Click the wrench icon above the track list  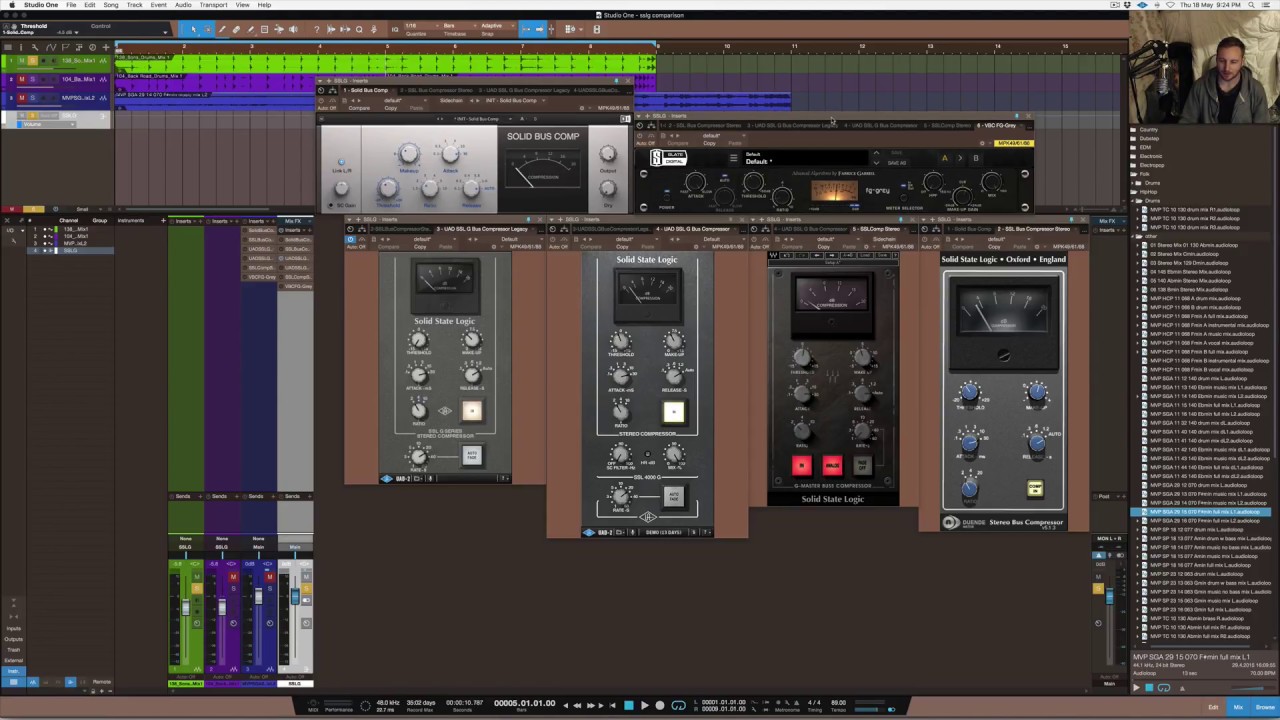coord(36,46)
